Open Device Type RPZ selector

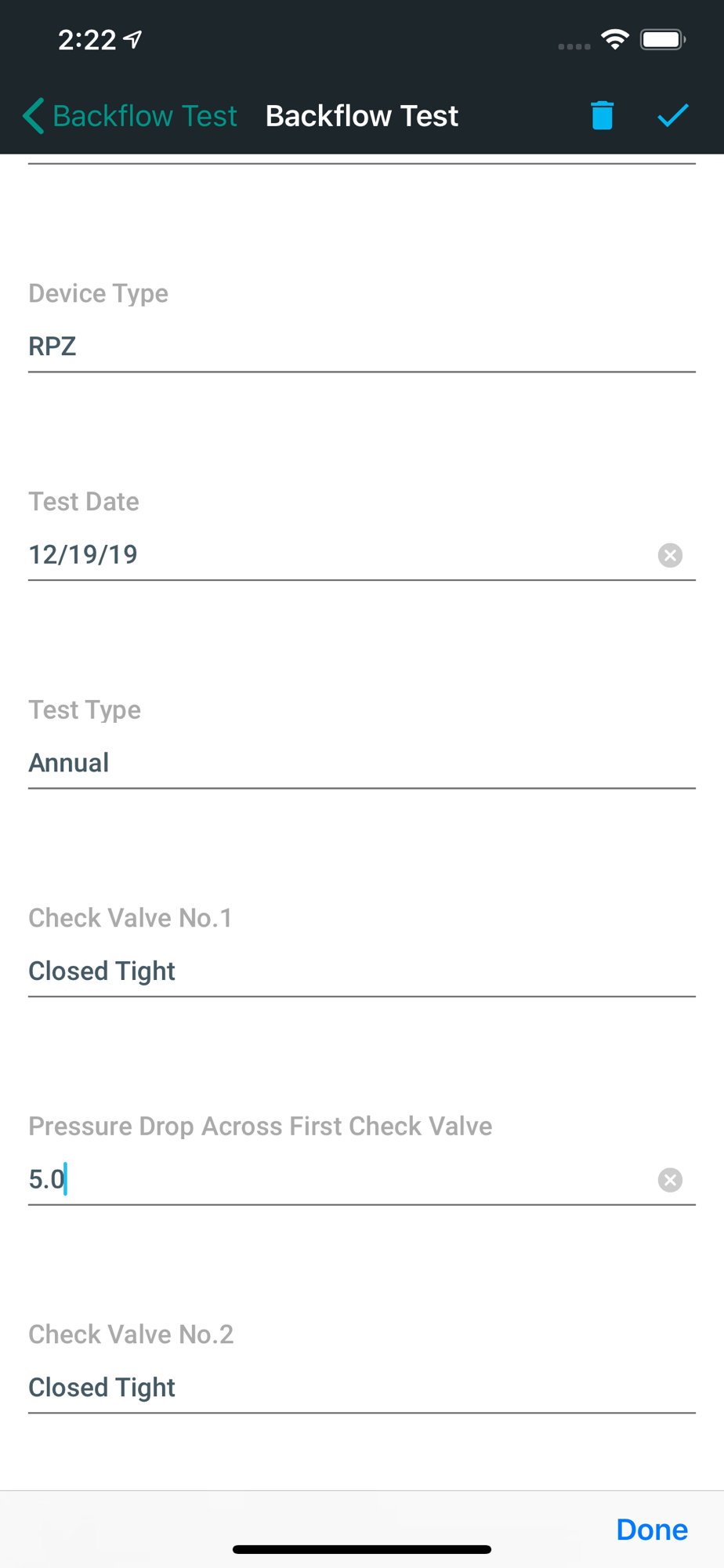pyautogui.click(x=360, y=347)
